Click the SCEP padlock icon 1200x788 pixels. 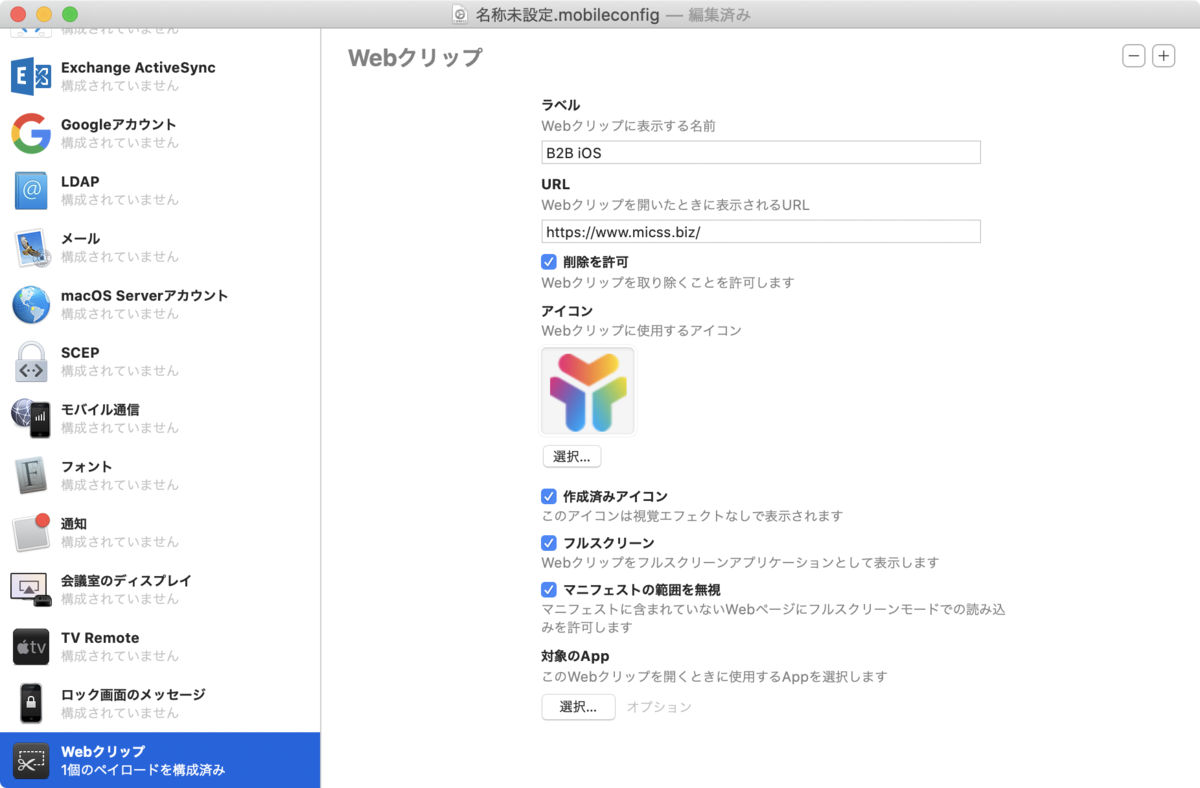coord(31,361)
